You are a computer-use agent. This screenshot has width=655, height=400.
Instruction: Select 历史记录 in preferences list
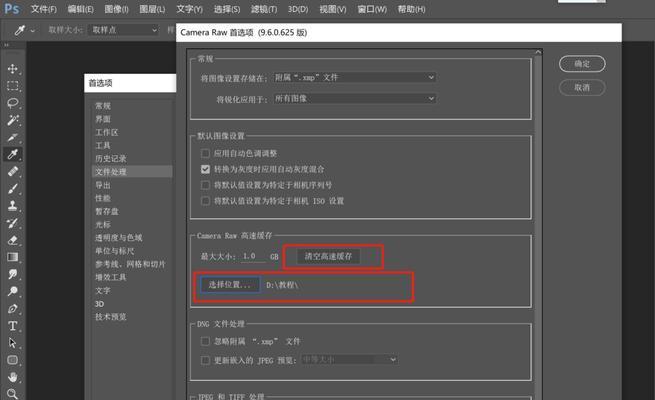click(111, 159)
